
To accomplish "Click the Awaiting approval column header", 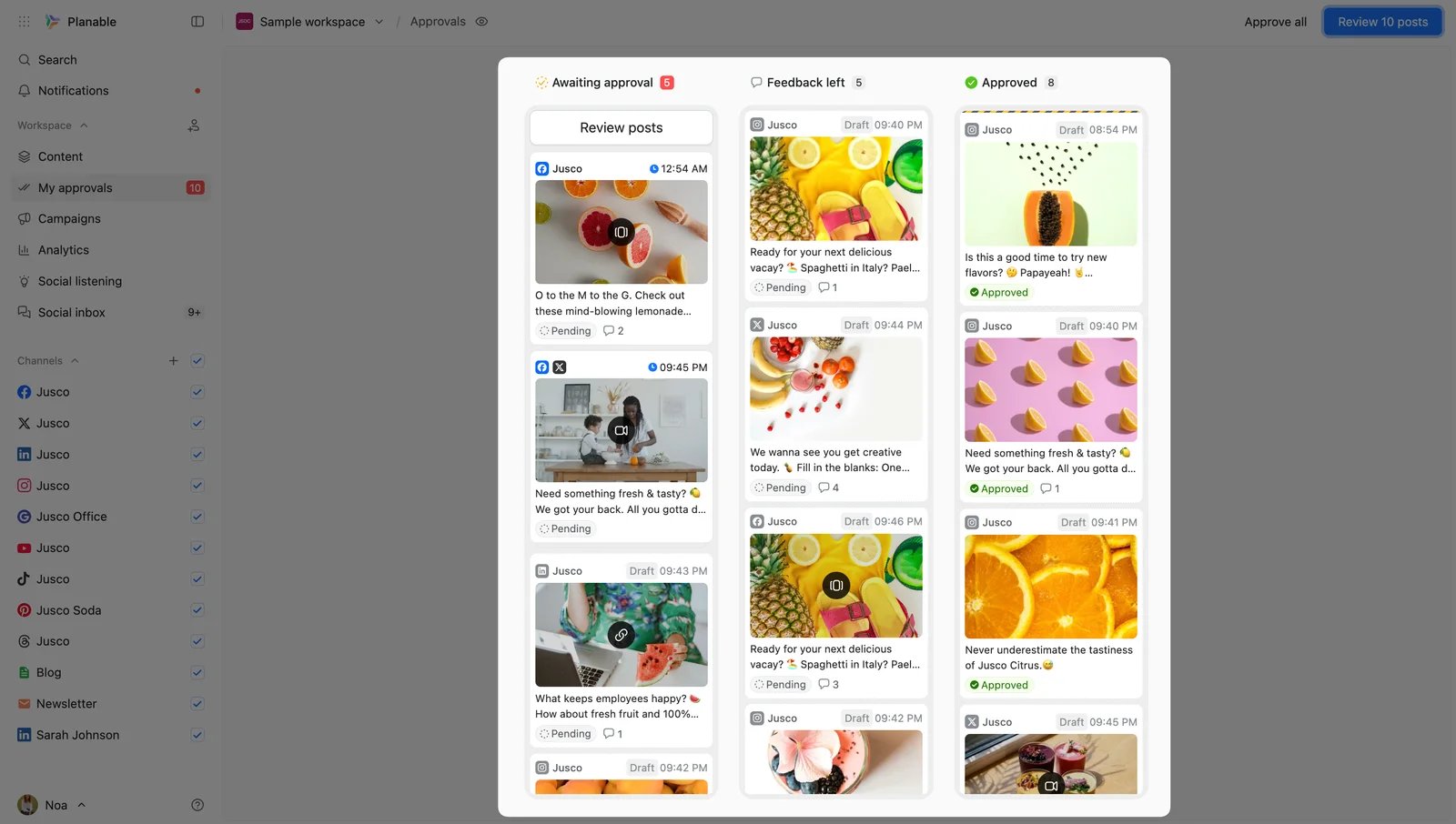I will [604, 83].
